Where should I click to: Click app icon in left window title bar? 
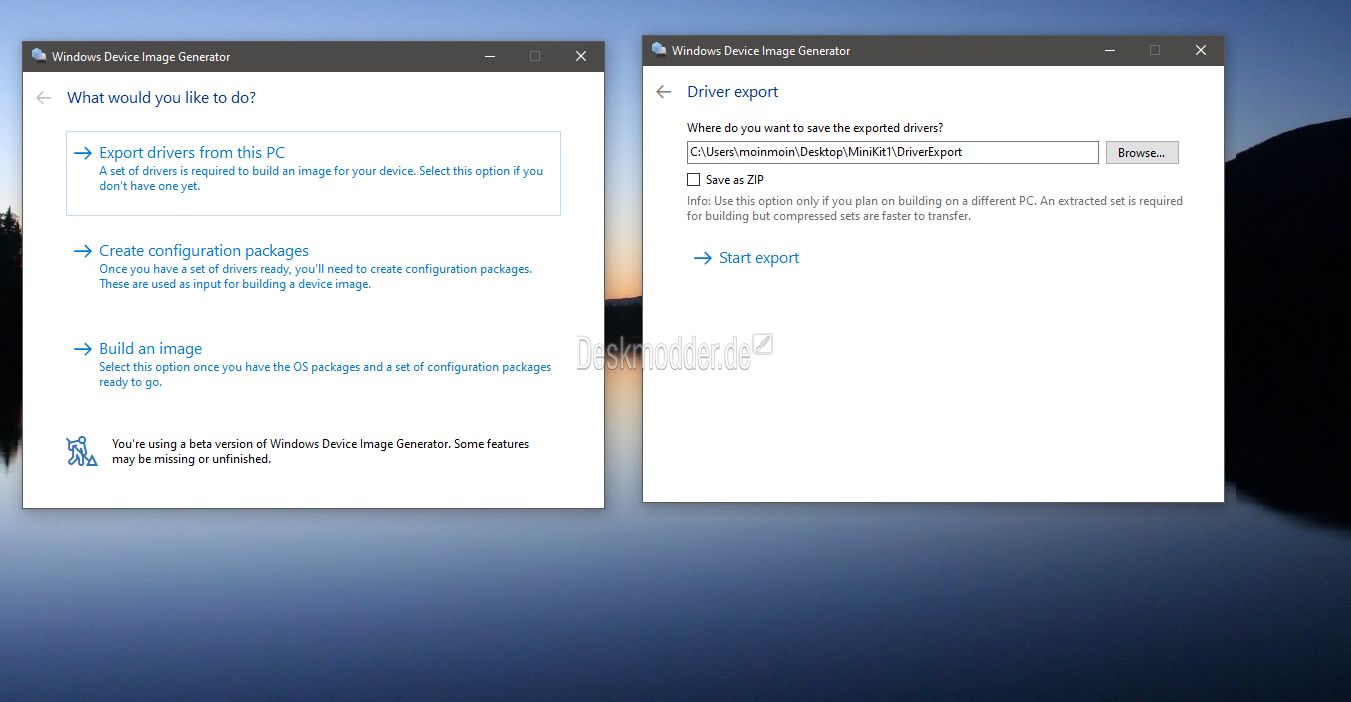(x=39, y=56)
